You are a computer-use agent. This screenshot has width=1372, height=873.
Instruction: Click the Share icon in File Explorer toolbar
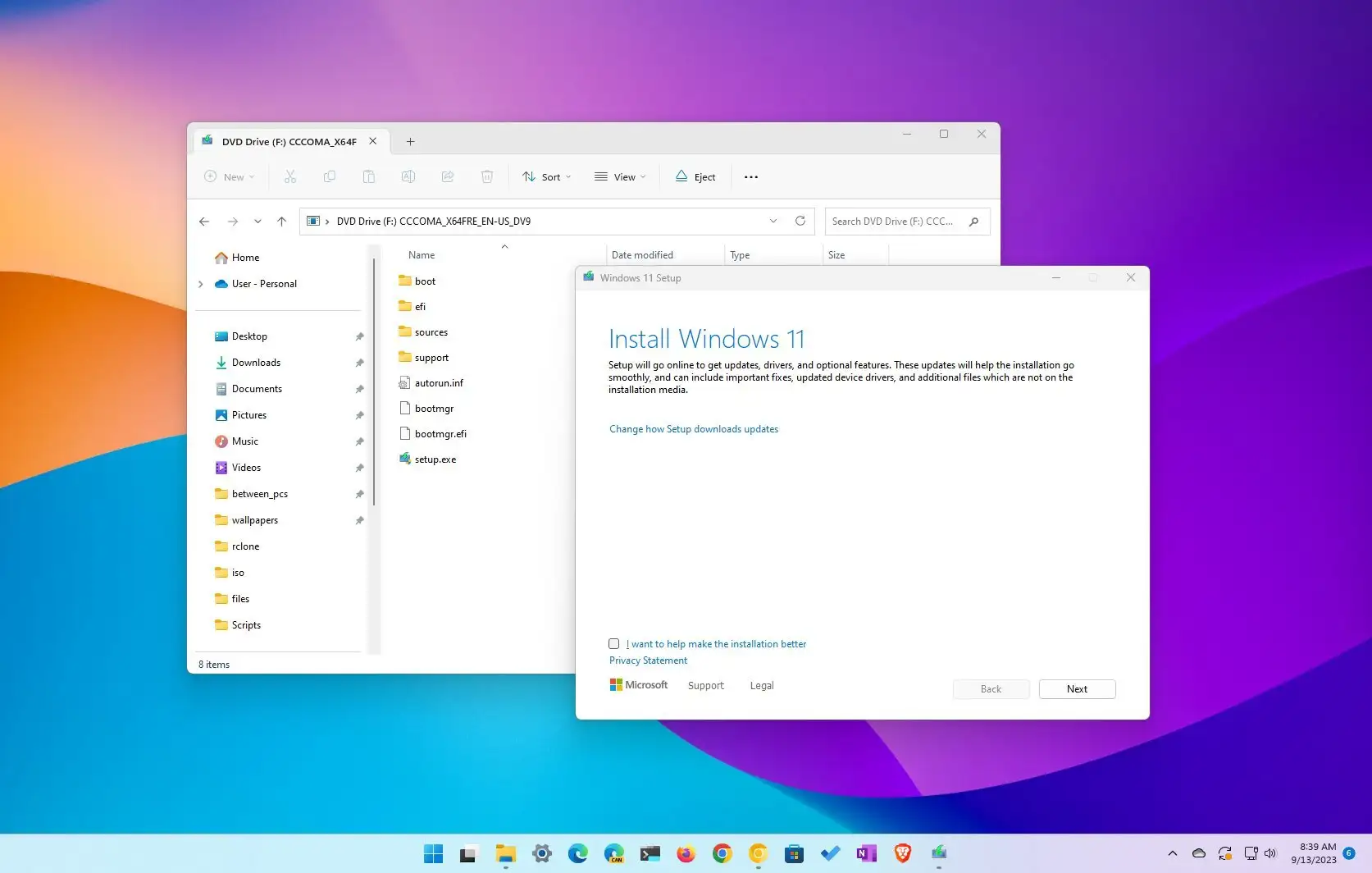[448, 176]
